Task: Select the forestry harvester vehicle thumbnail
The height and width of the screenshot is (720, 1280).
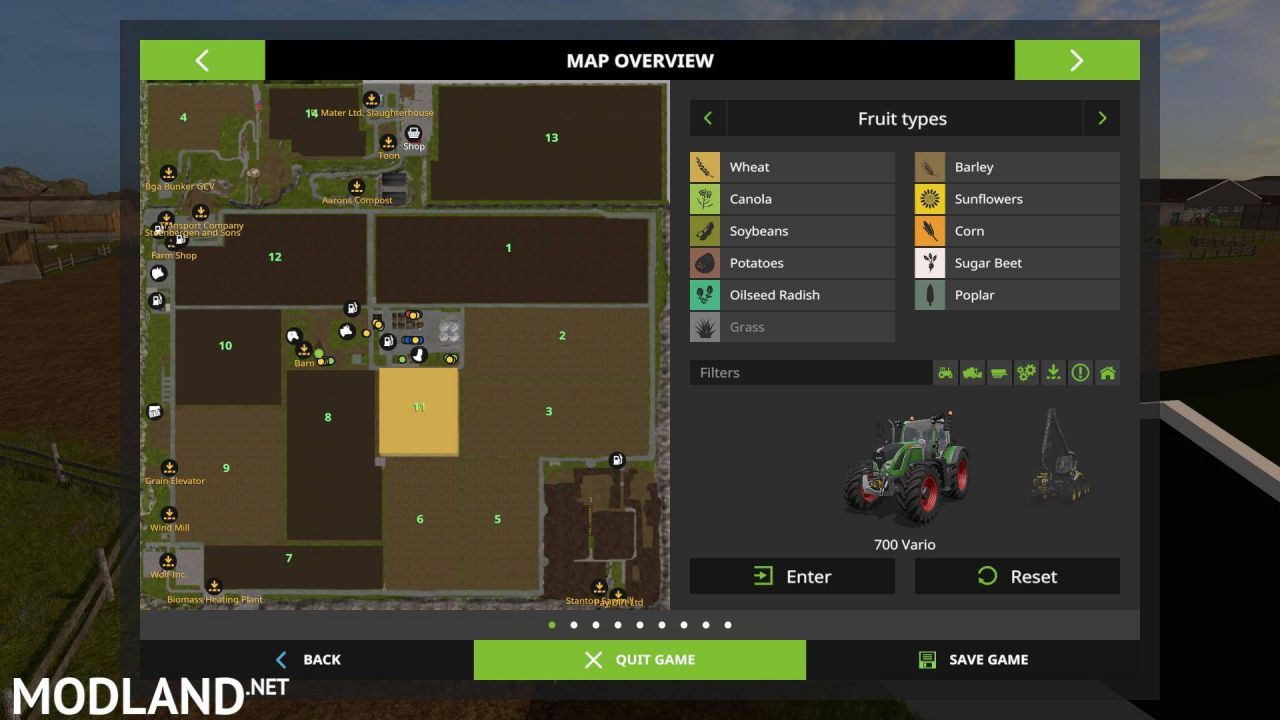Action: (1058, 456)
